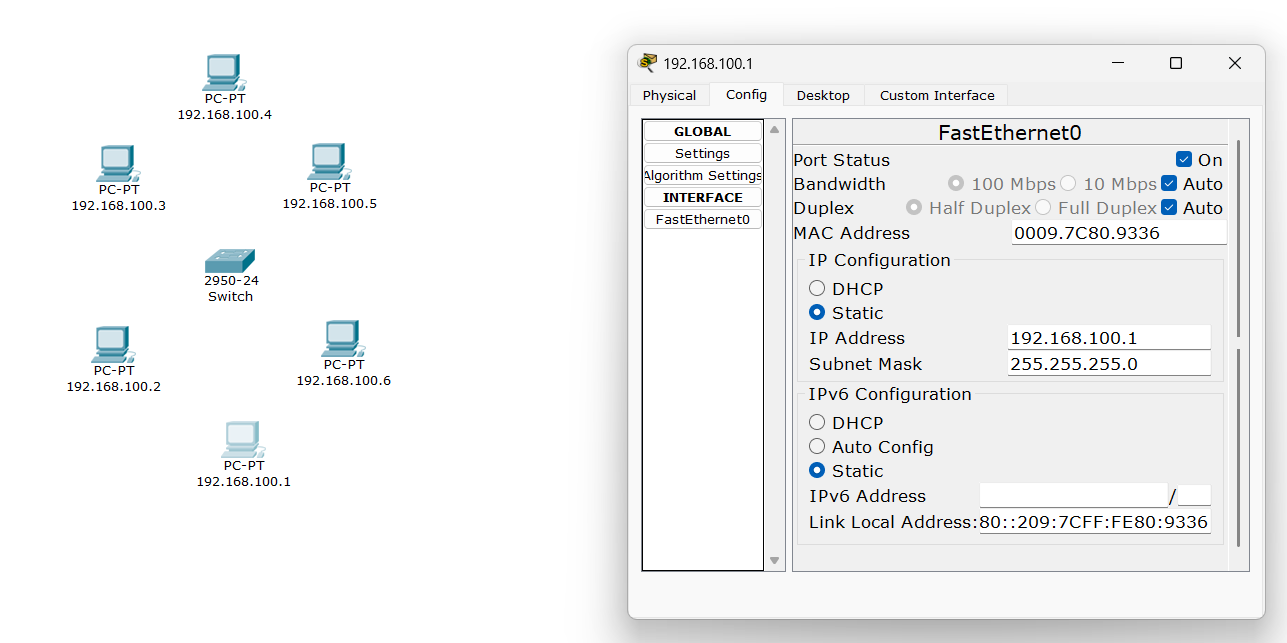Click the Packet Tracer icon in title bar
This screenshot has height=643, width=1287.
648,63
